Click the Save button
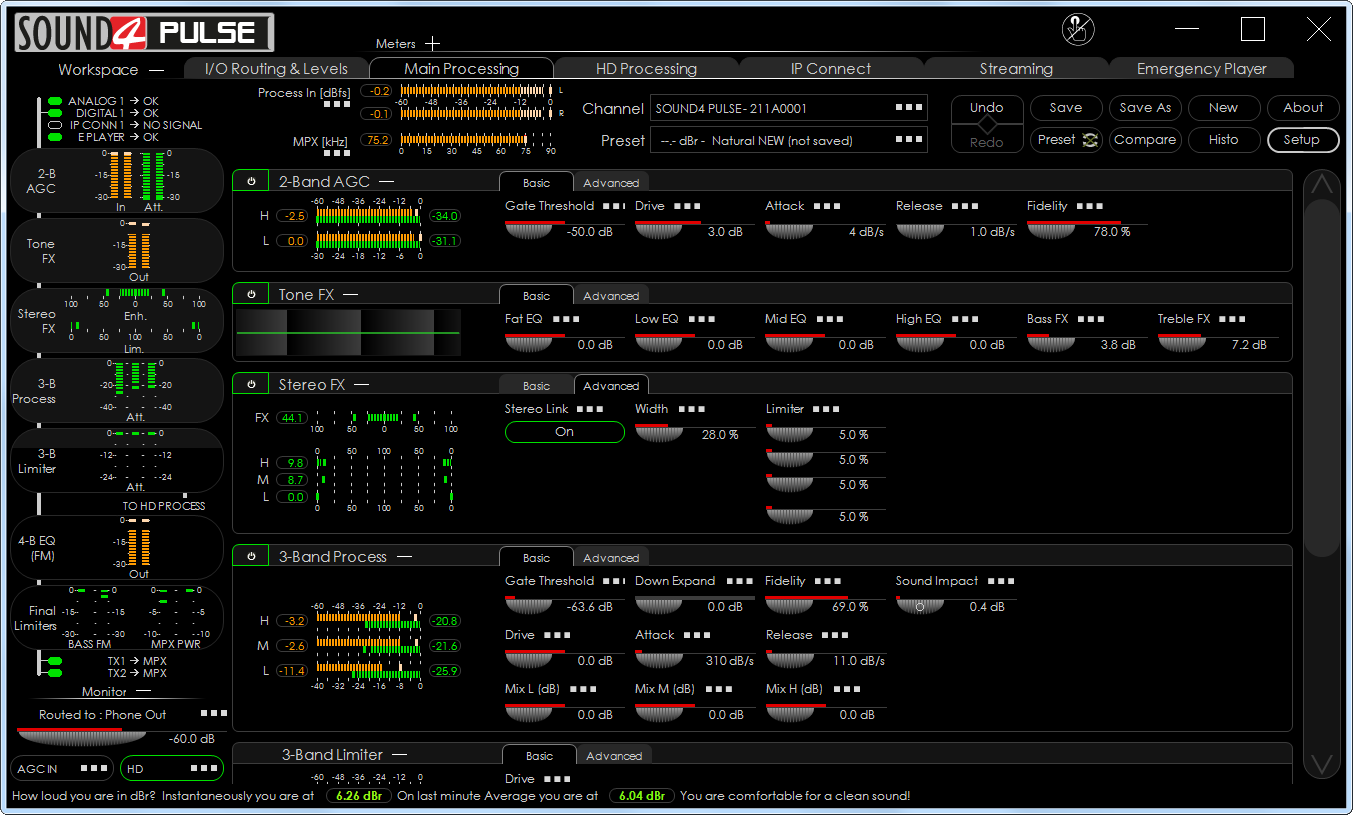 pyautogui.click(x=1066, y=108)
